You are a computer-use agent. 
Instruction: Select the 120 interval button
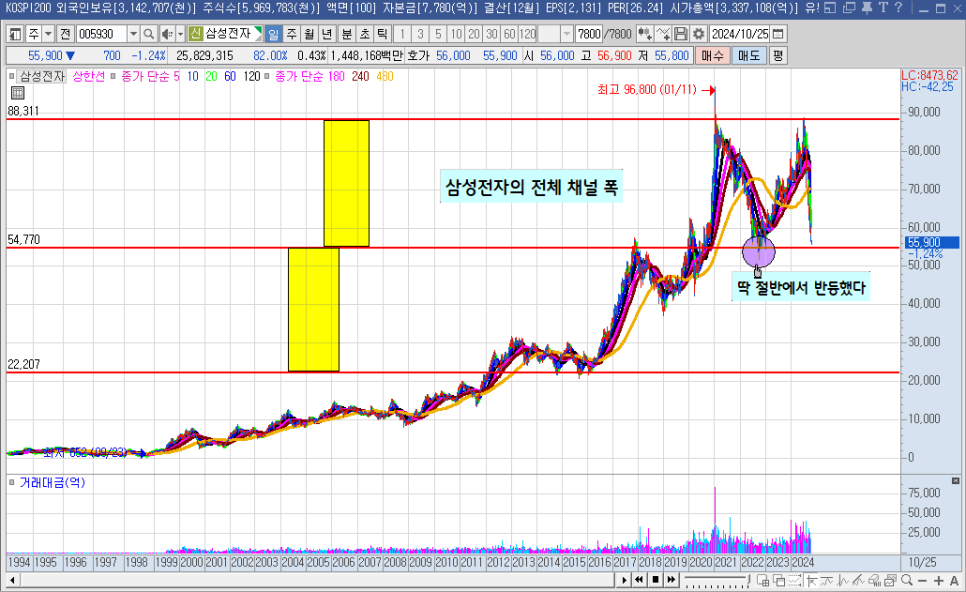(x=528, y=34)
